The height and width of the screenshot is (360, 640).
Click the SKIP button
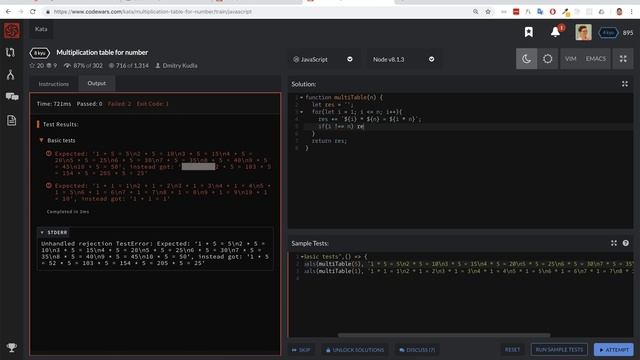coord(301,350)
